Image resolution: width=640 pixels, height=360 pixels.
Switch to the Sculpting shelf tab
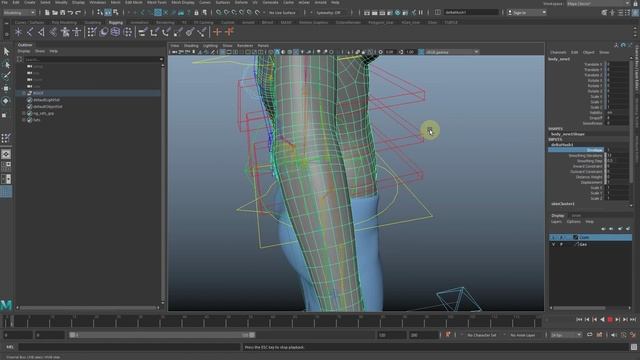93,22
